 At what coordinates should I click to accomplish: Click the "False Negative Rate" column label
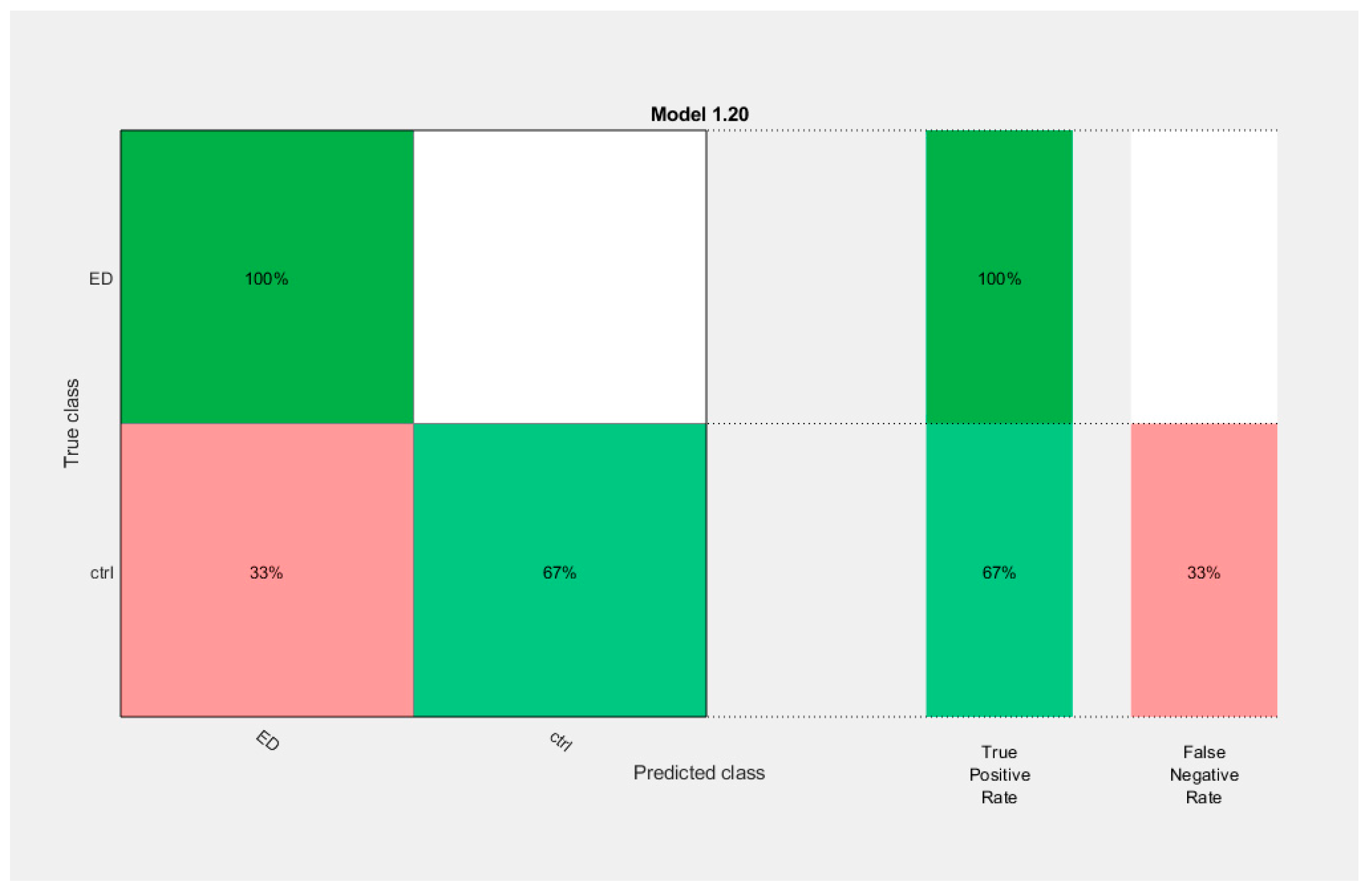pos(1204,774)
